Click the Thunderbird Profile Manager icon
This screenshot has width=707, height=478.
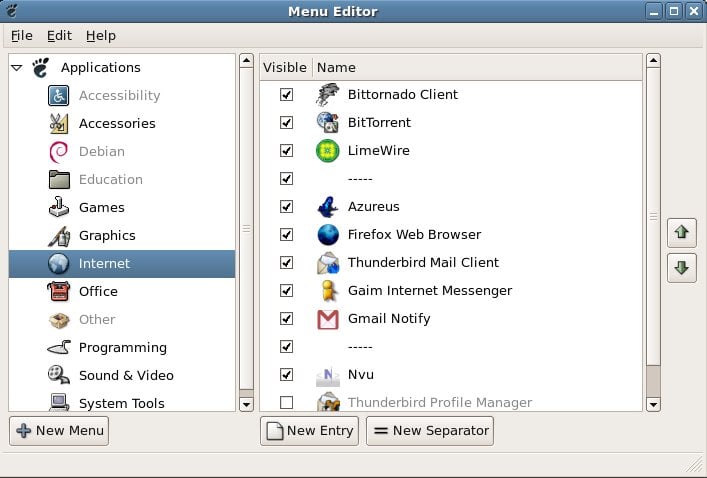[328, 401]
